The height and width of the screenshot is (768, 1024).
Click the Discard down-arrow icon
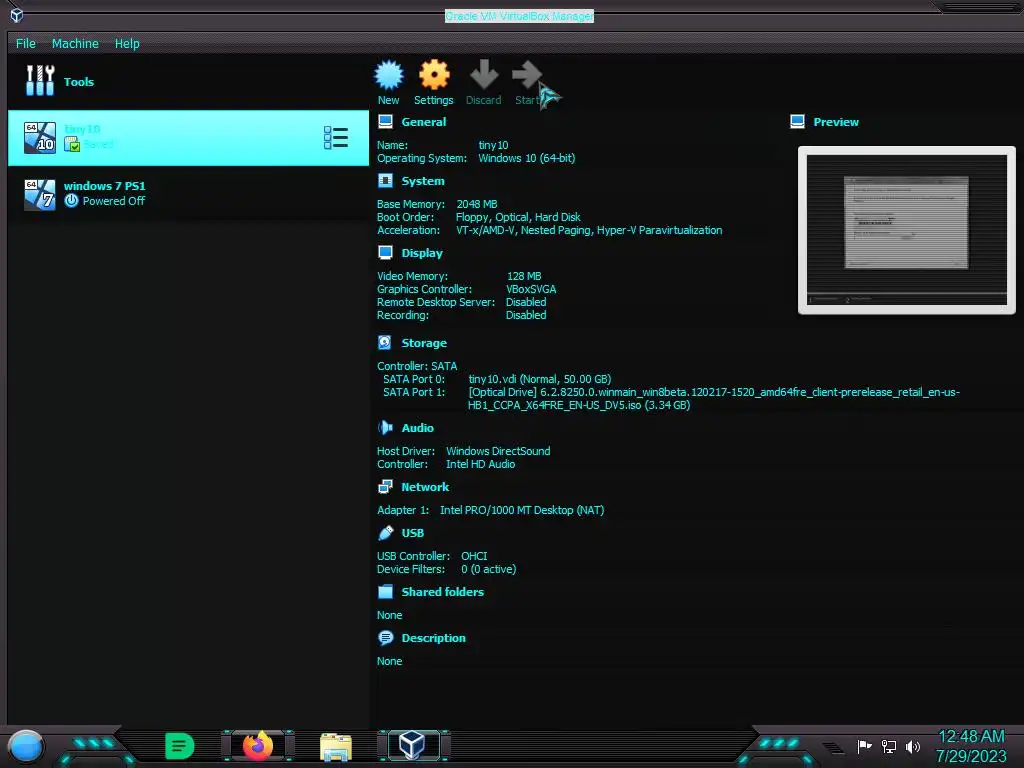pos(484,74)
